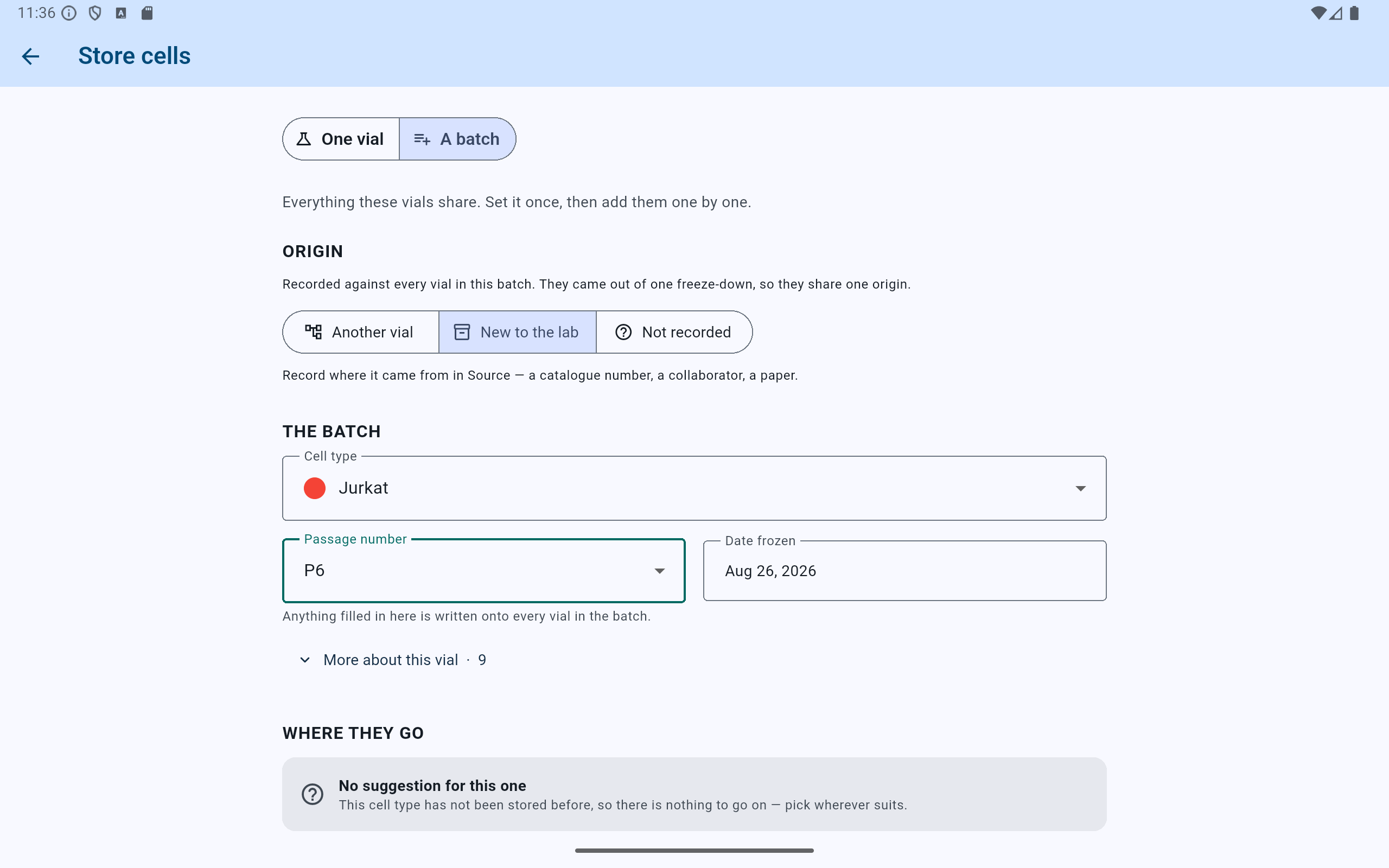This screenshot has width=1389, height=868.
Task: Choose New to the lab origin segment
Action: (518, 332)
